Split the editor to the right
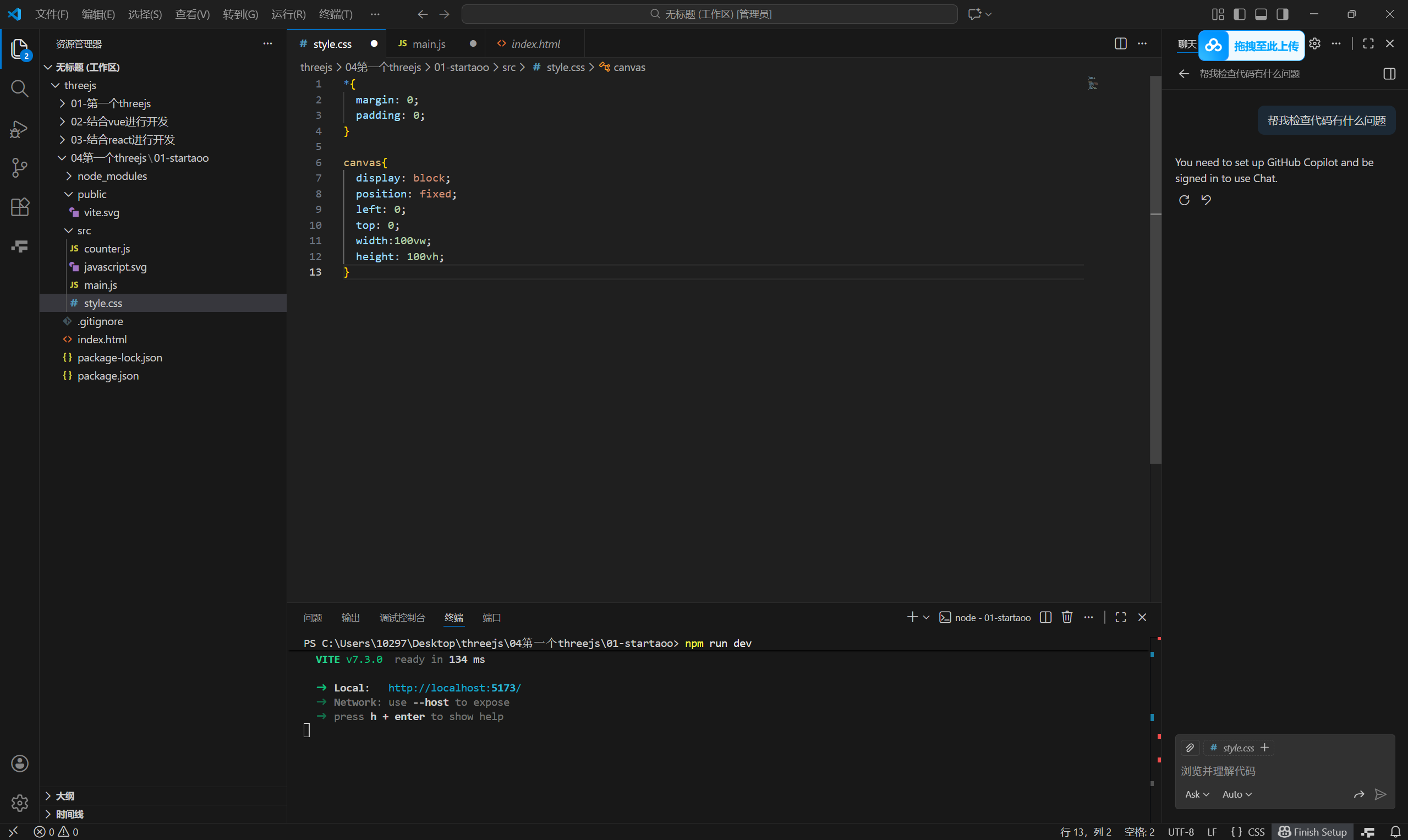Screen dimensions: 1408x840 pyautogui.click(x=1120, y=43)
